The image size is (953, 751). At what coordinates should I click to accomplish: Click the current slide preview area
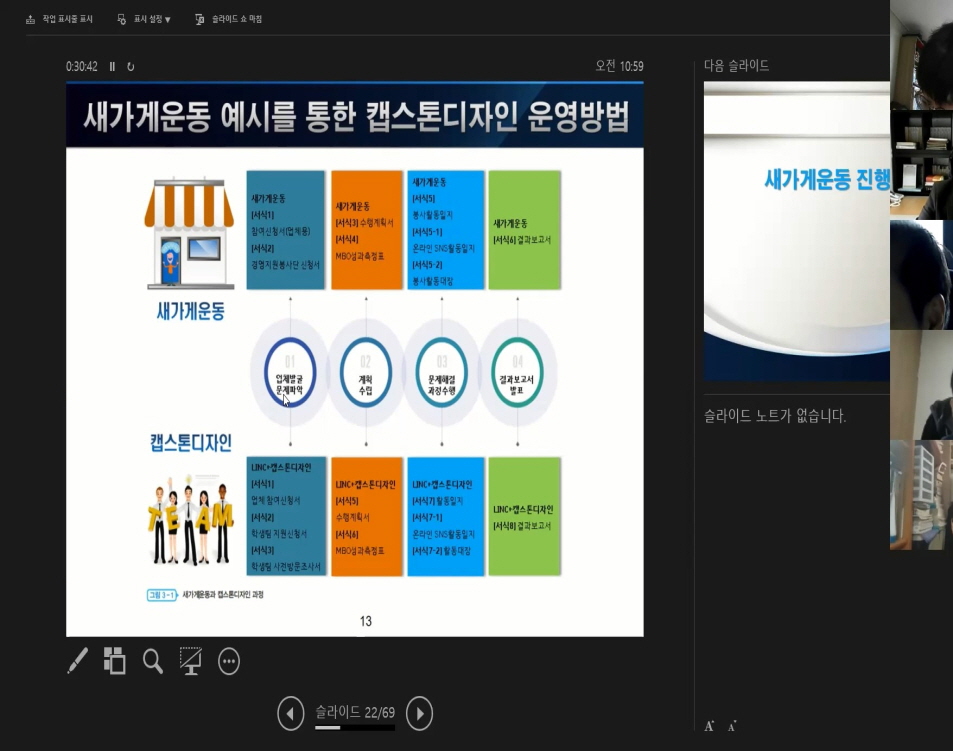[x=354, y=358]
